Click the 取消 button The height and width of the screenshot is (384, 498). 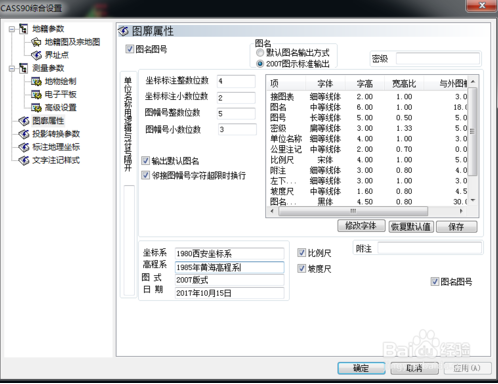[414, 368]
